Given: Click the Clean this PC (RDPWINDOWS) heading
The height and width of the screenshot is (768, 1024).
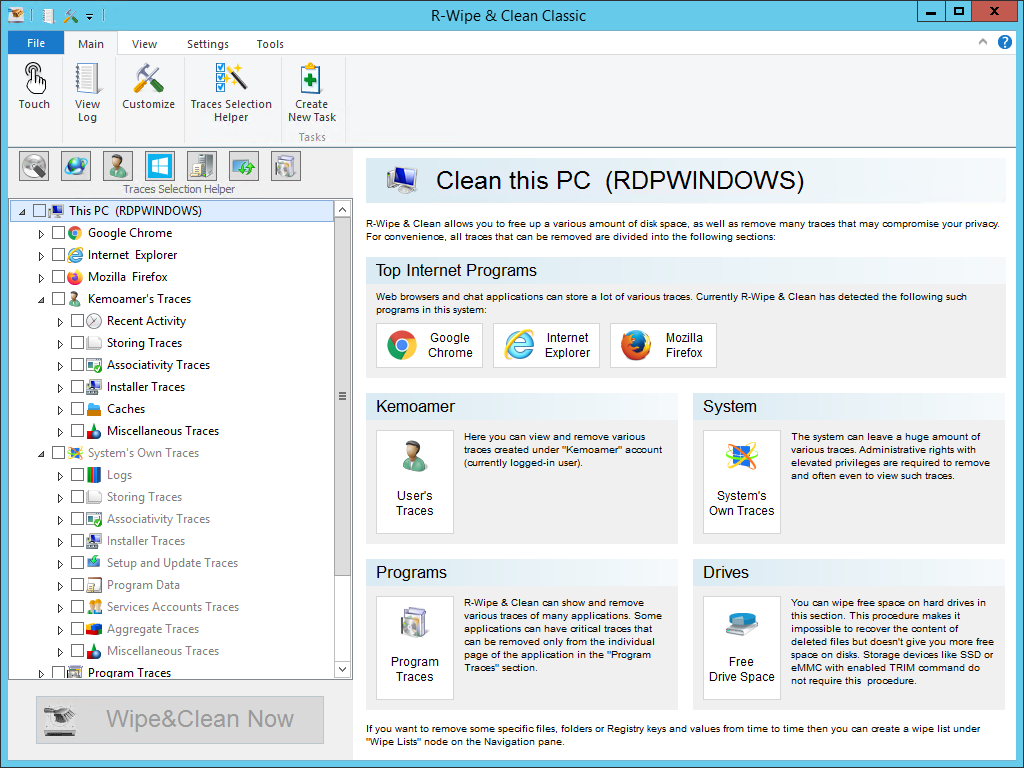Looking at the screenshot, I should [x=620, y=181].
